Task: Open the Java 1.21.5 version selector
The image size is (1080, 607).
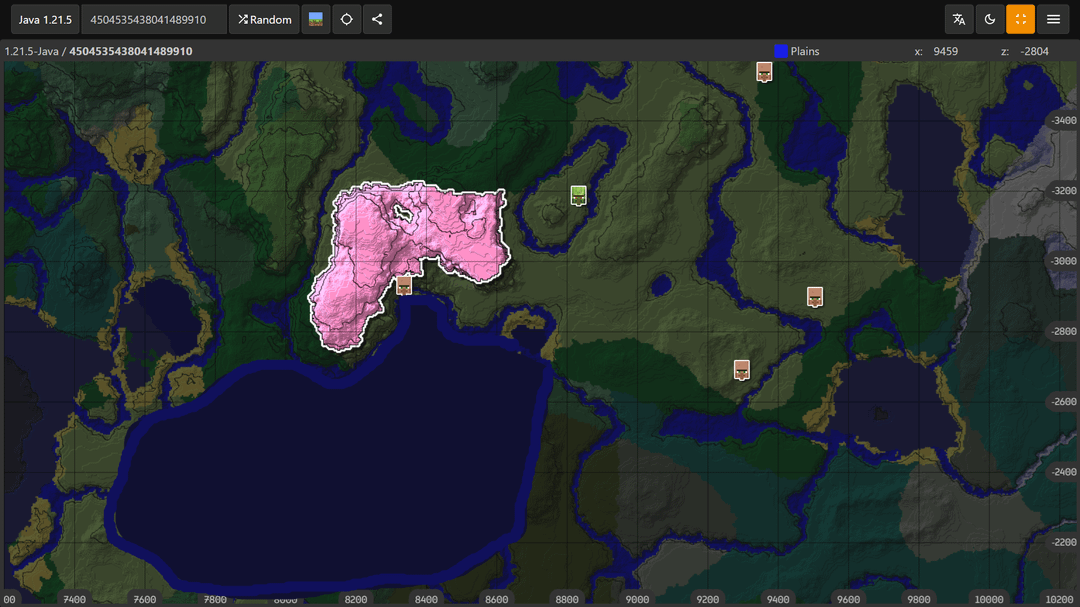Action: point(44,19)
